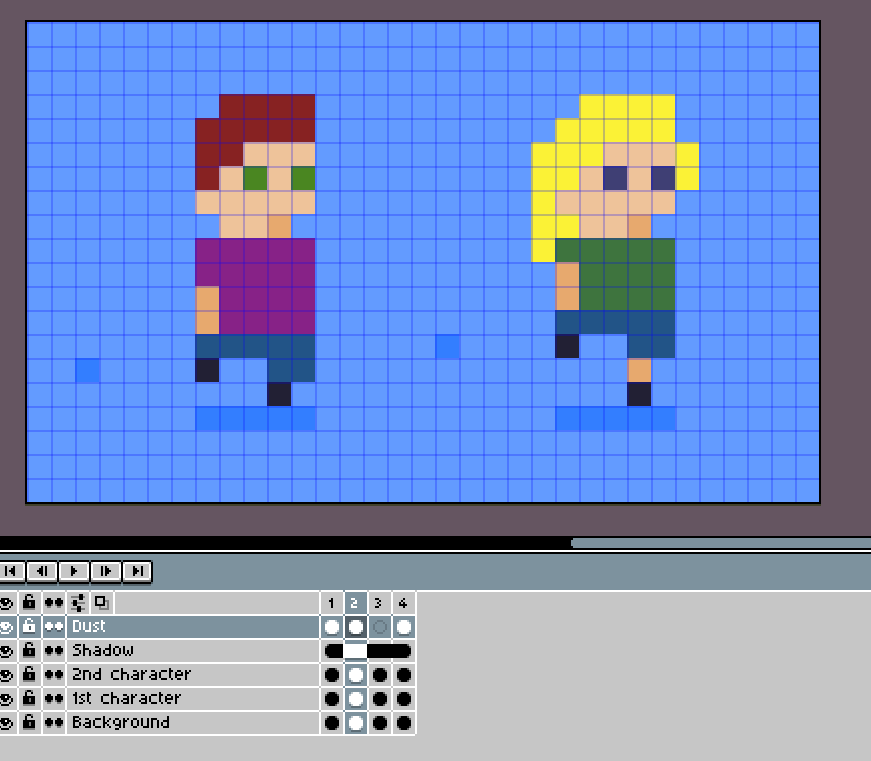871x761 pixels.
Task: Select frame 1 in the timeline header
Action: click(332, 603)
